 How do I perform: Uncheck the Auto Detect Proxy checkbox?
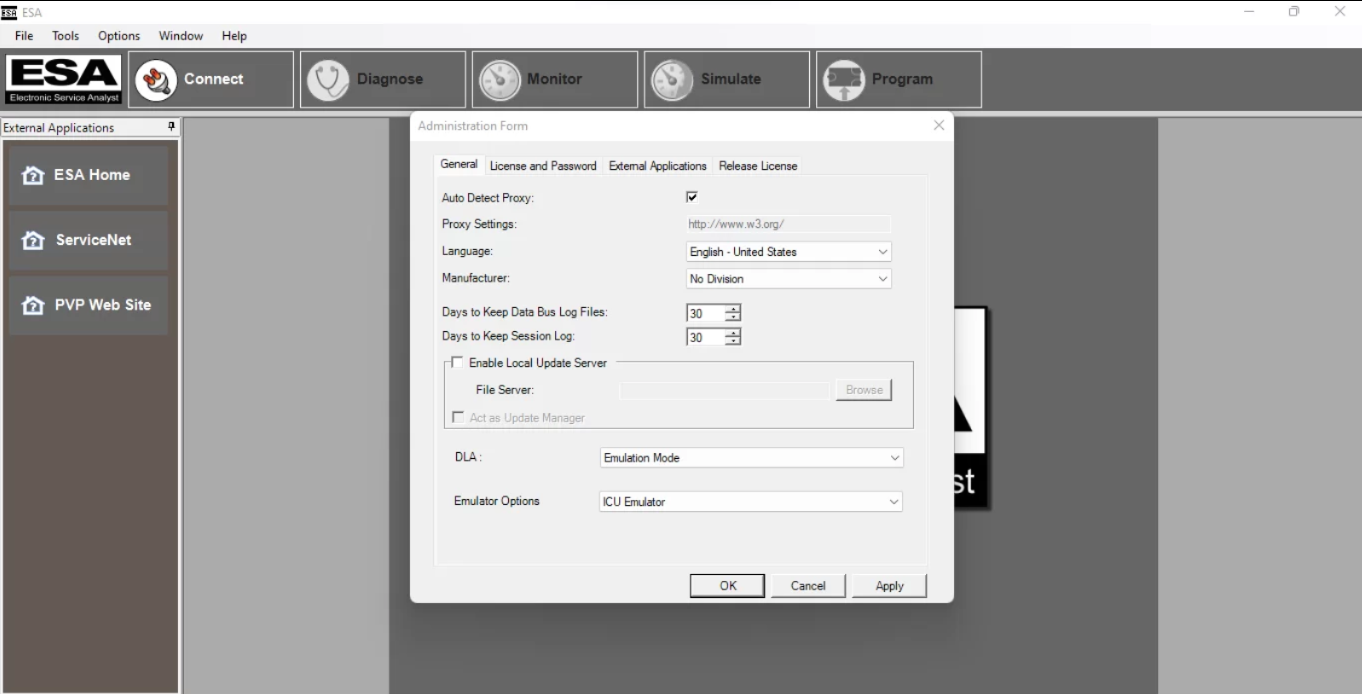point(691,197)
